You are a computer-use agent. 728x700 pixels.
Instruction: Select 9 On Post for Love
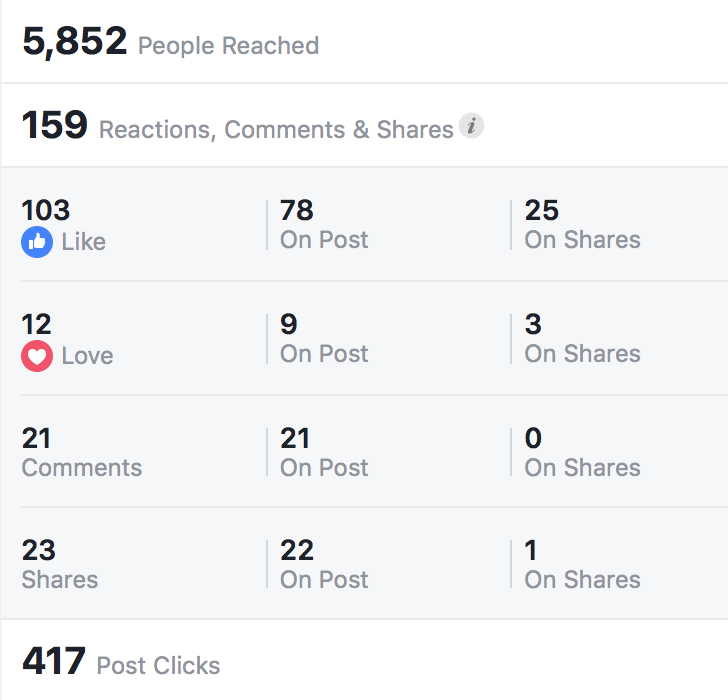tap(324, 338)
